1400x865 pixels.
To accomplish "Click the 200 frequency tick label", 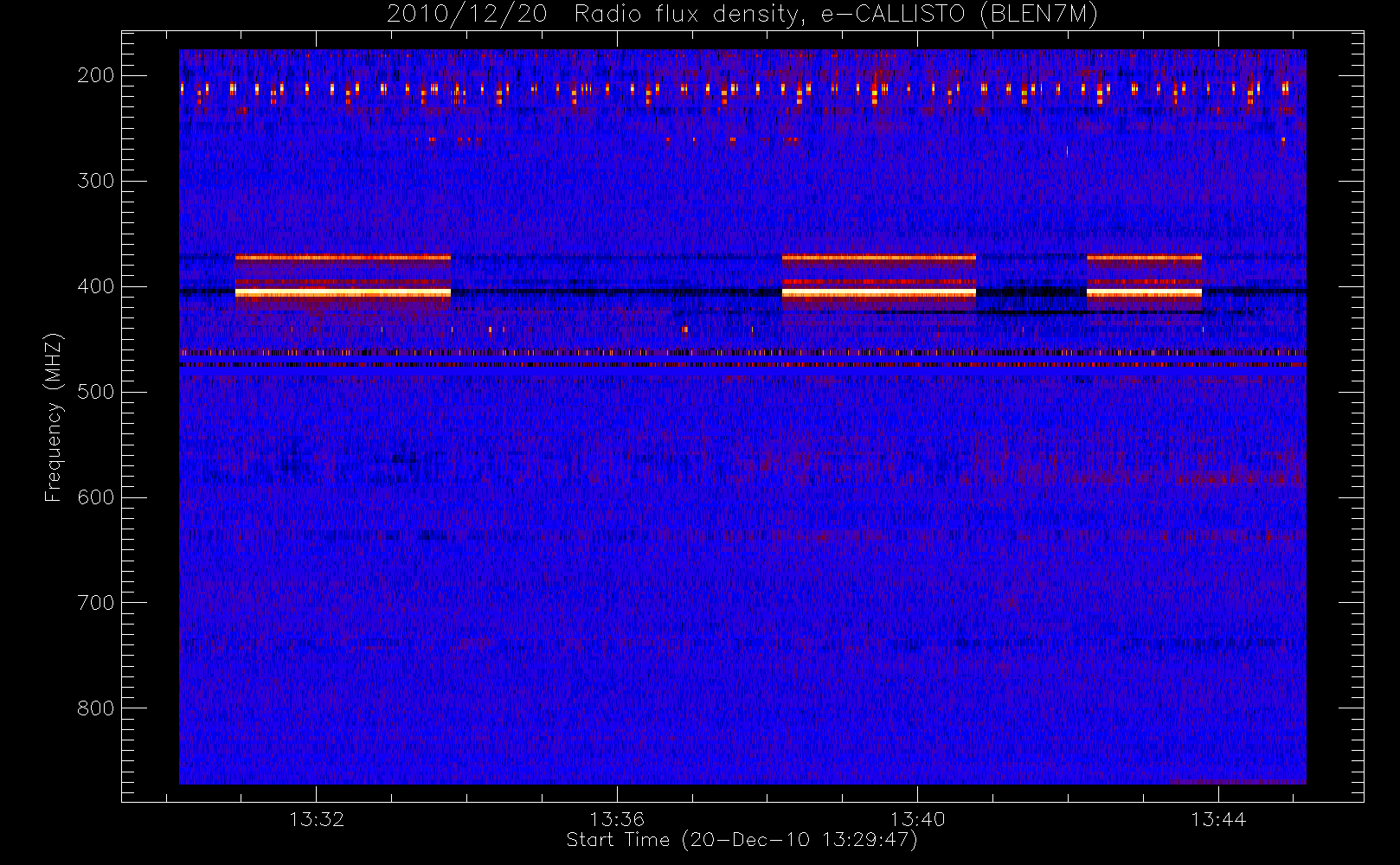I will pos(95,75).
